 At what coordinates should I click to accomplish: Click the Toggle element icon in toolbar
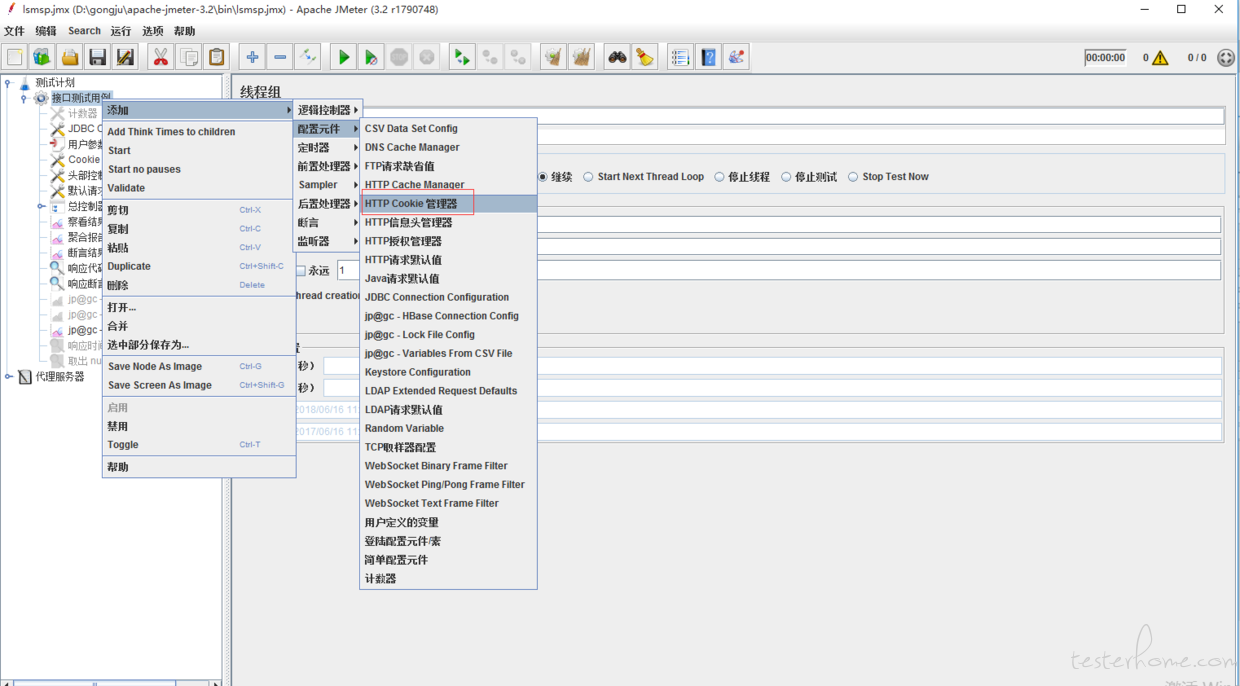308,57
